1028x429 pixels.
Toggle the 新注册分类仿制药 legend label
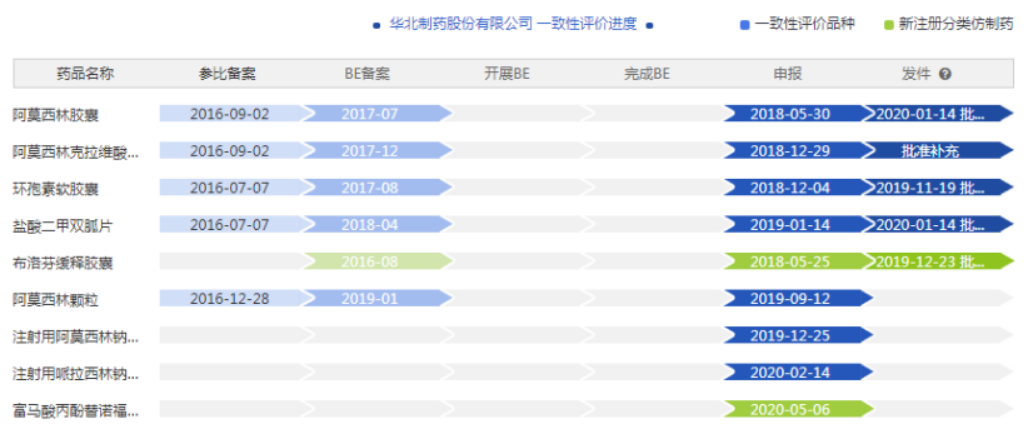click(x=955, y=25)
